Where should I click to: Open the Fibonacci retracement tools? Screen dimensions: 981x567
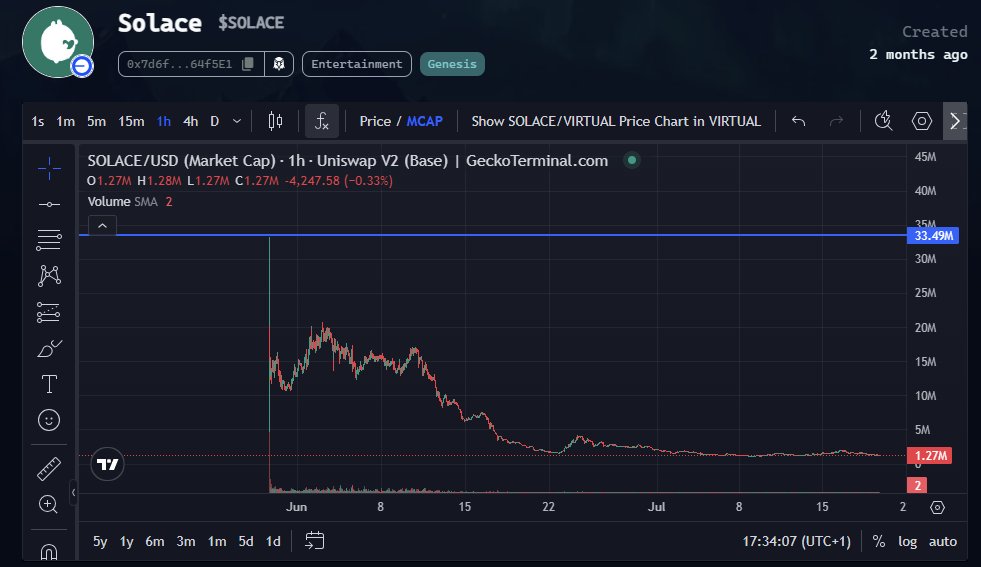[49, 240]
